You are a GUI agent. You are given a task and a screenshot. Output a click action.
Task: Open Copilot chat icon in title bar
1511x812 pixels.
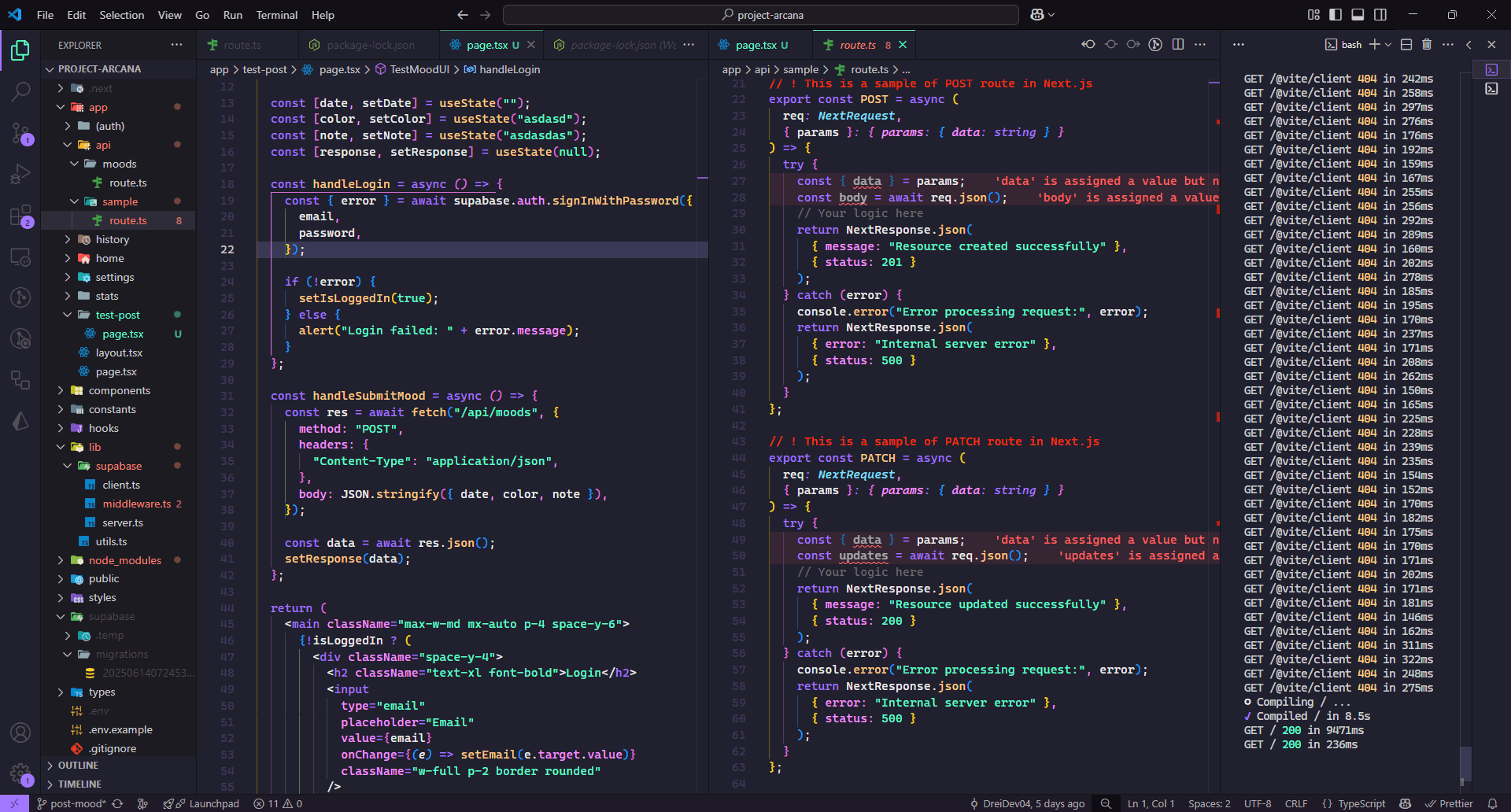coord(1037,15)
